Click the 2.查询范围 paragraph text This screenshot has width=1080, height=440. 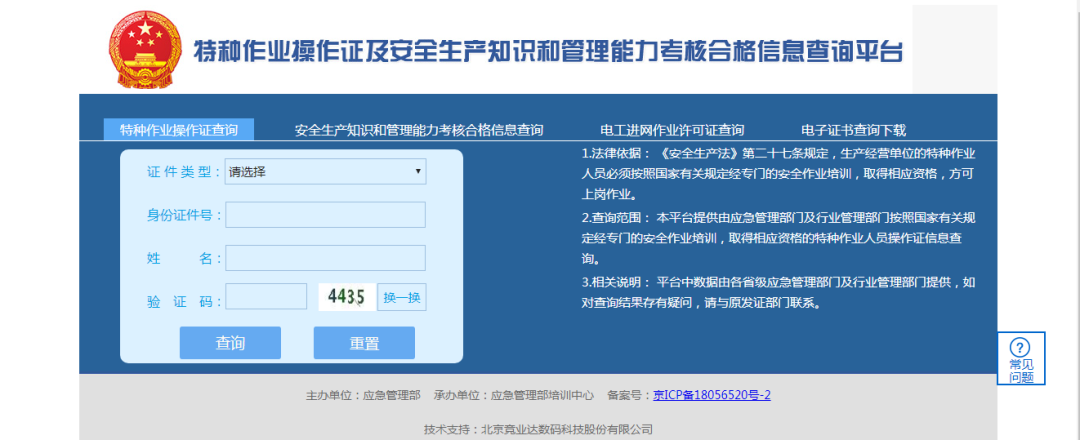click(x=778, y=238)
